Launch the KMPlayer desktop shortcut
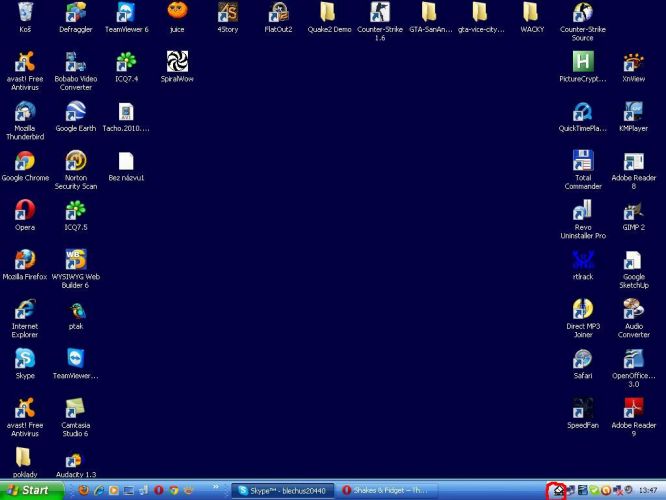 click(633, 116)
